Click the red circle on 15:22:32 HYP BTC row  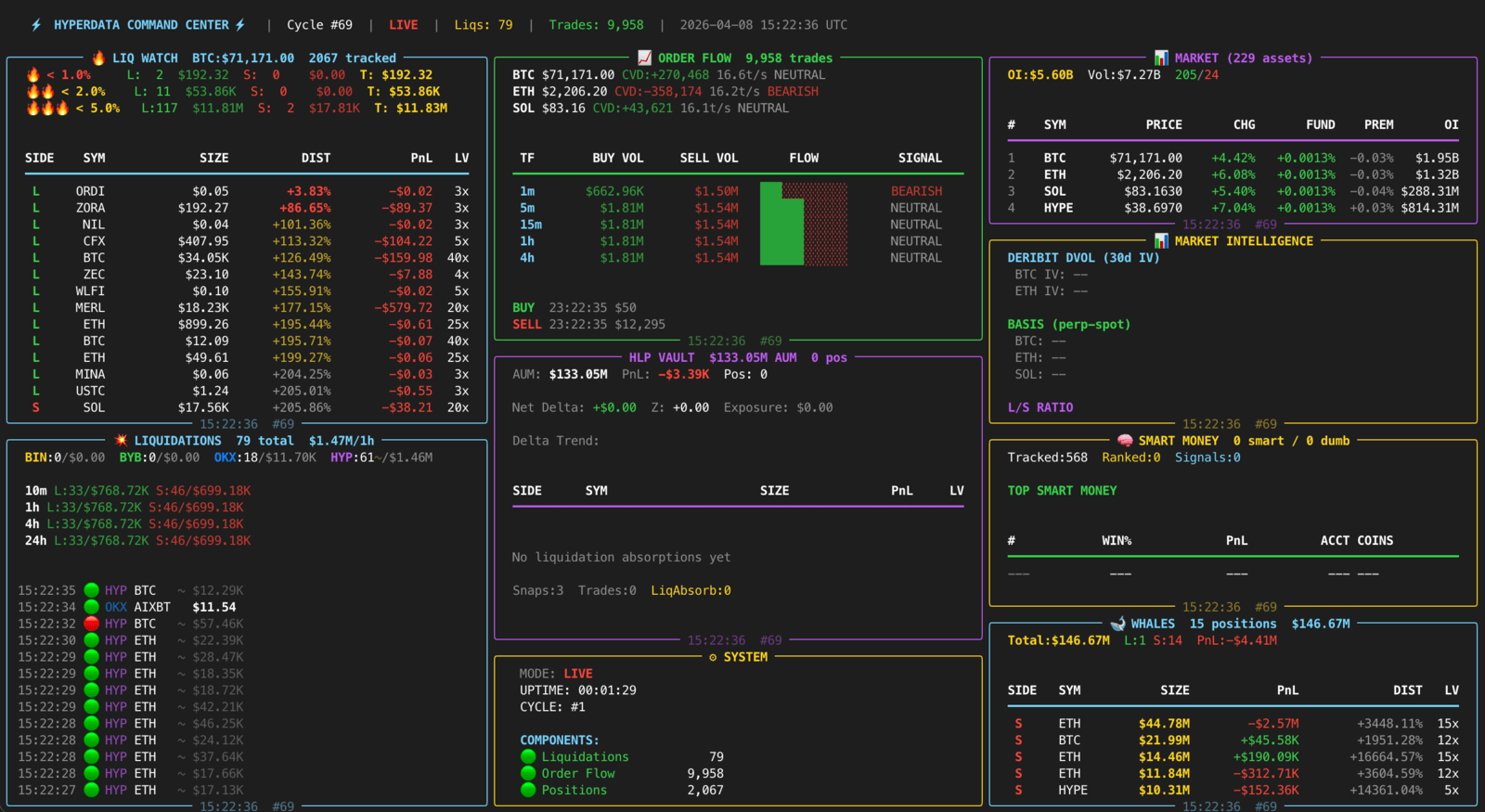click(92, 624)
